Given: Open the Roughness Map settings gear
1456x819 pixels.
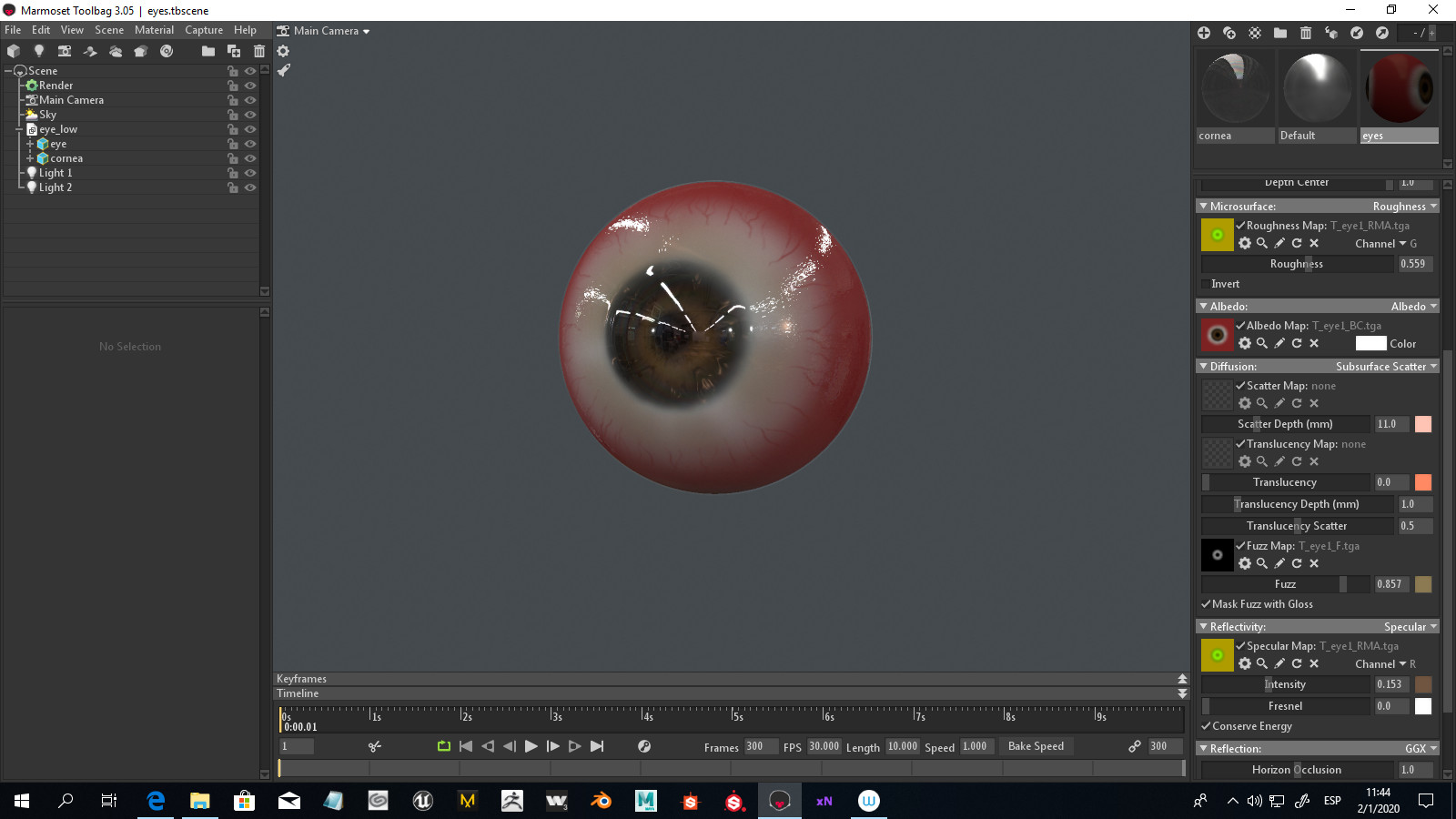Looking at the screenshot, I should (1245, 243).
